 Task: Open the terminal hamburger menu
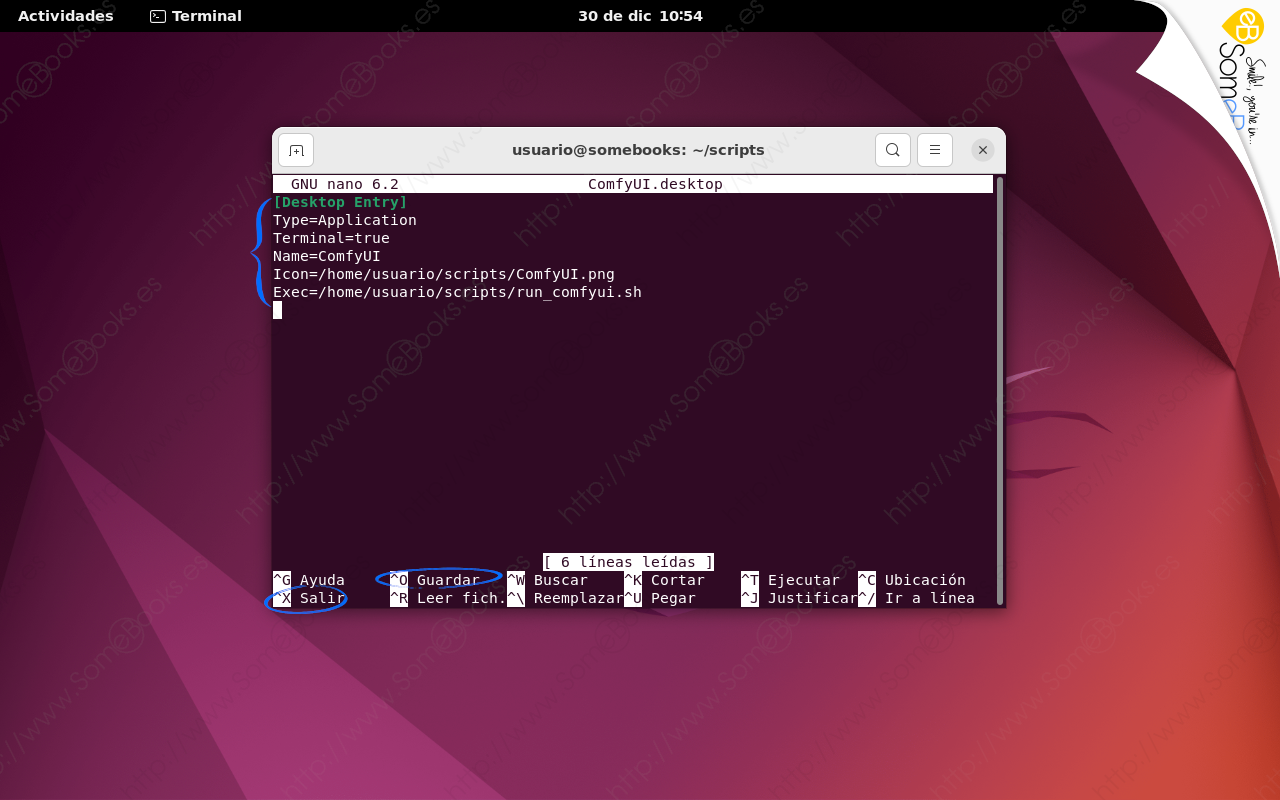pos(934,149)
